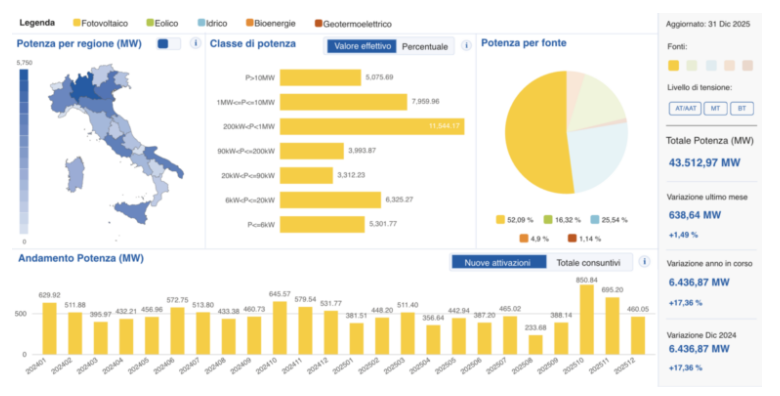The image size is (780, 396).
Task: Click the 7,959.96 bar value label
Action: [425, 101]
